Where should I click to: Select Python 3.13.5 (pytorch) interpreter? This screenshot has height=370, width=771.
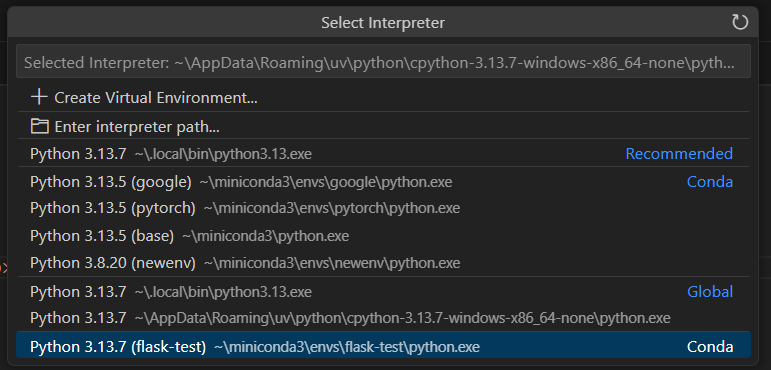click(x=383, y=208)
